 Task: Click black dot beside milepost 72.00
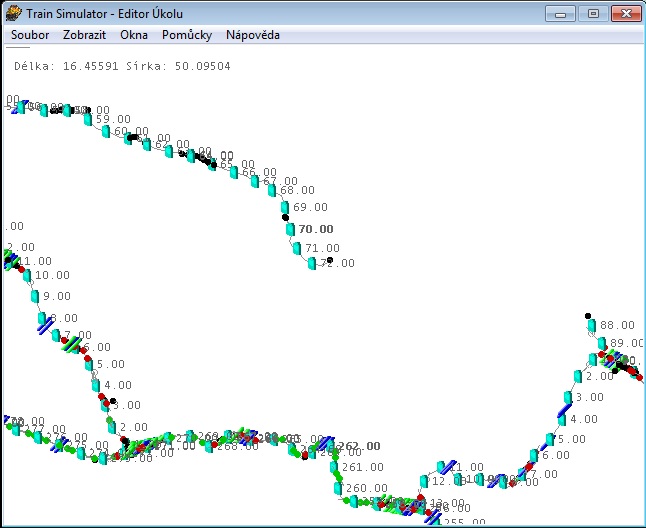(x=330, y=260)
